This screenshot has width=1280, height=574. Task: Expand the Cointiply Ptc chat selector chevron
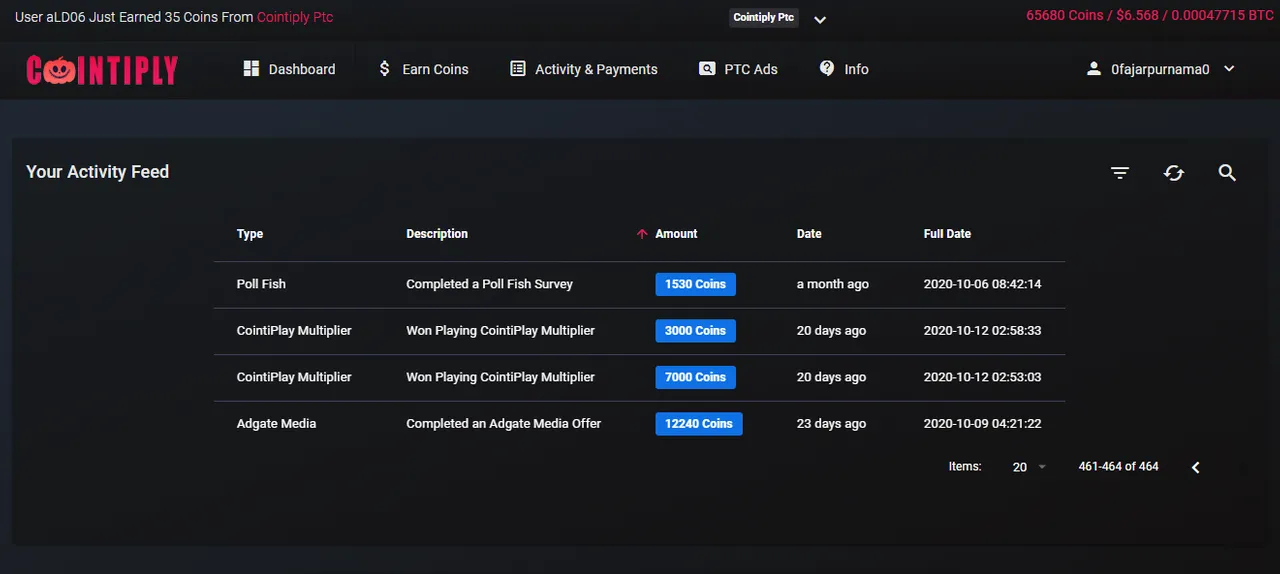(820, 19)
